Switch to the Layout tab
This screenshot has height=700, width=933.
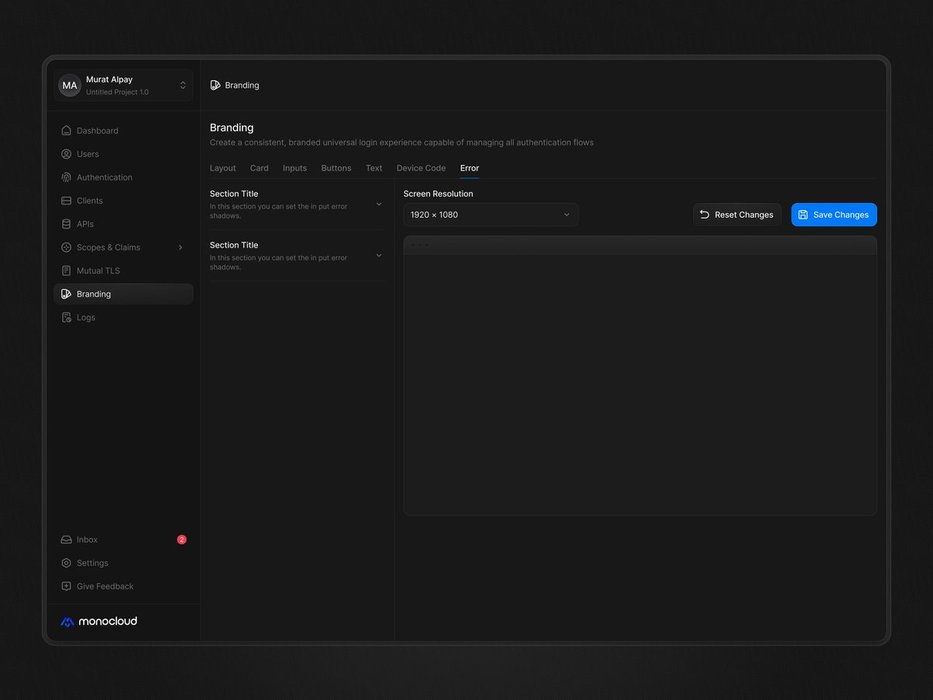coord(223,168)
